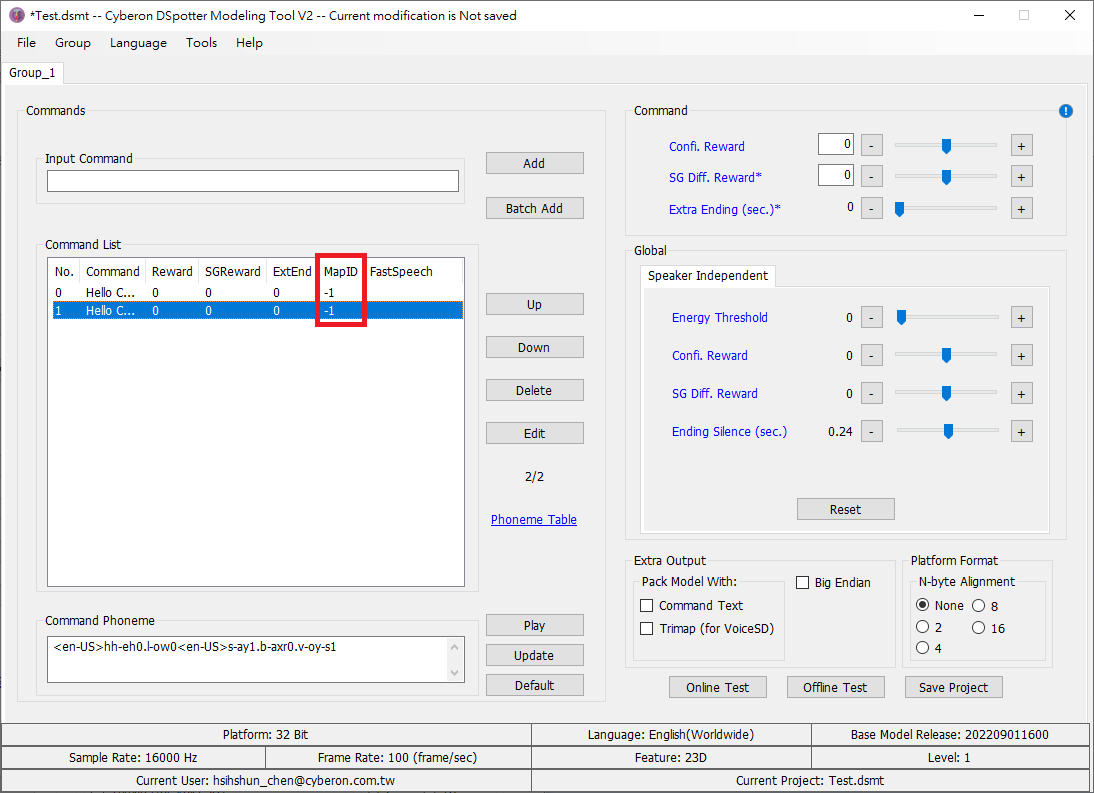The width and height of the screenshot is (1094, 793).
Task: Increase Energy Threshold with plus button
Action: [1021, 318]
